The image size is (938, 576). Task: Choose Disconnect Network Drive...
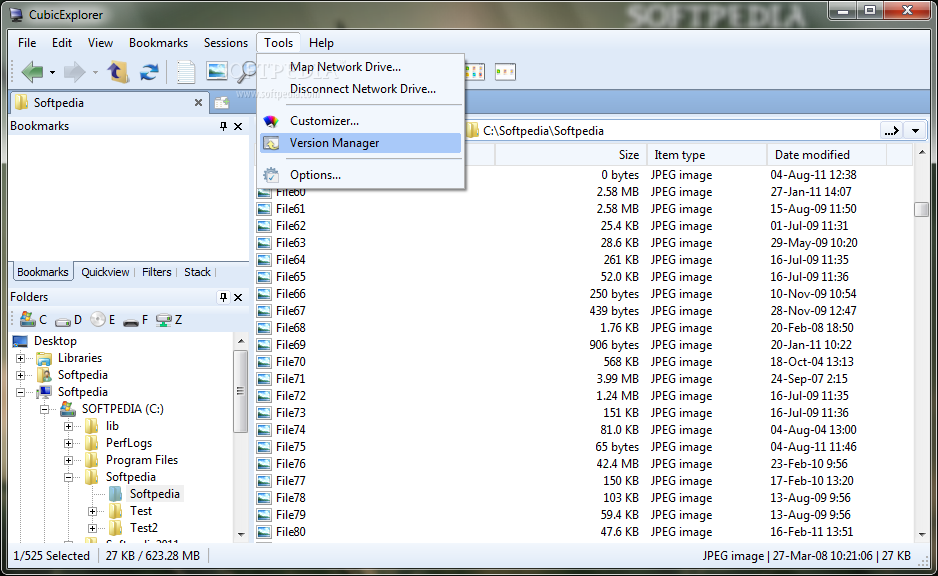click(x=361, y=89)
